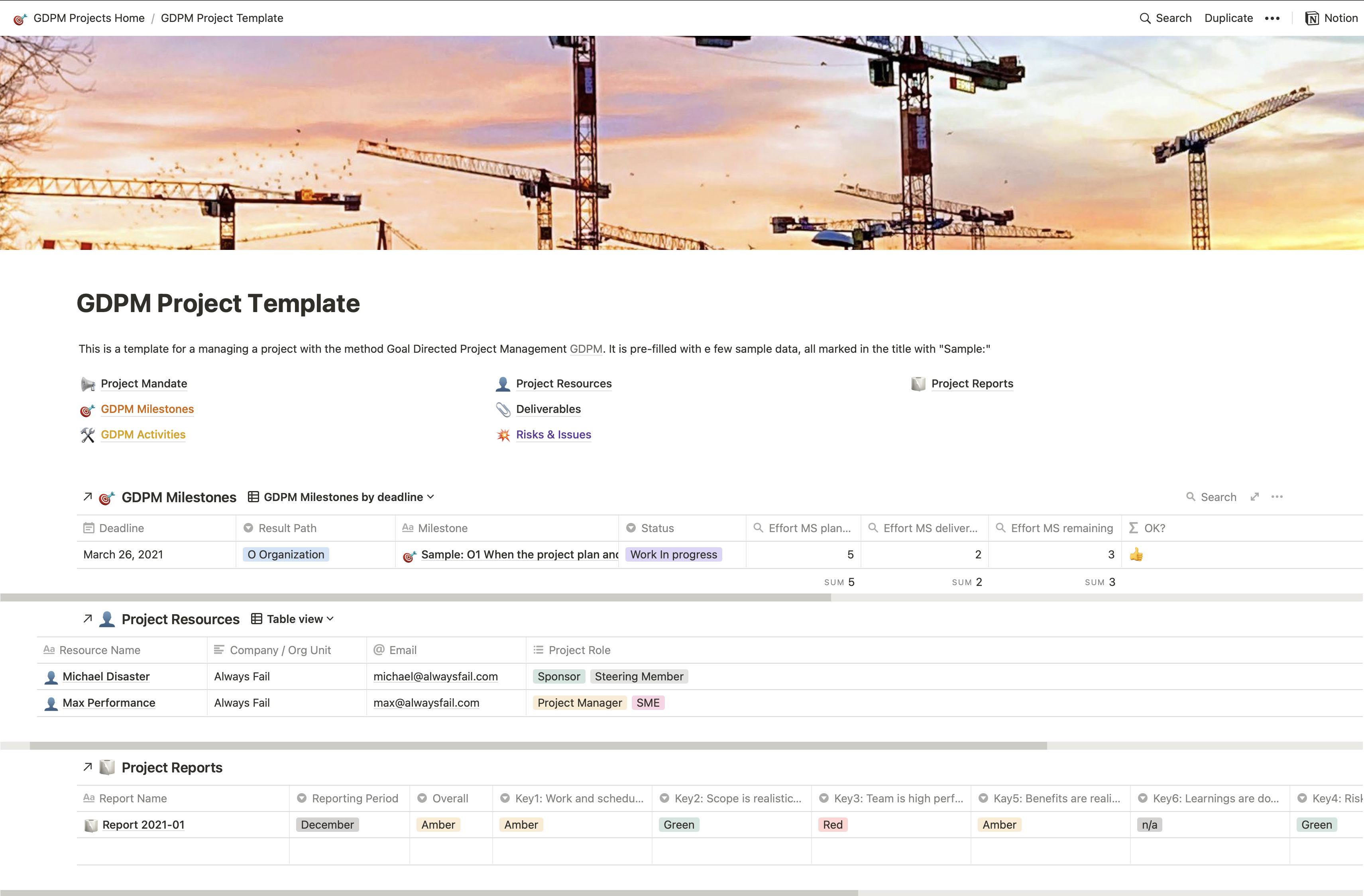
Task: Click the Notion logo icon
Action: click(x=1312, y=18)
